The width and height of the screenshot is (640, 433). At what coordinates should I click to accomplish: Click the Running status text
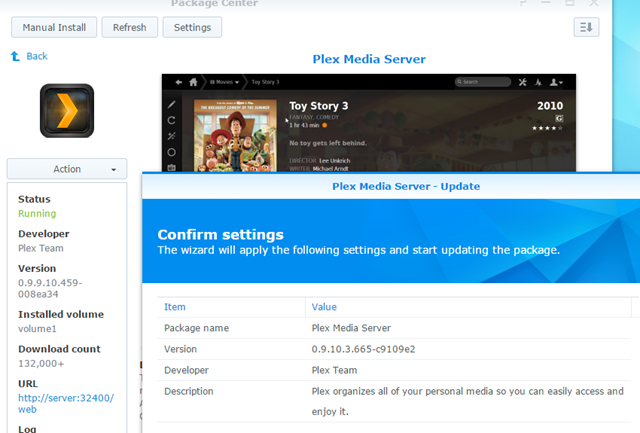[37, 213]
